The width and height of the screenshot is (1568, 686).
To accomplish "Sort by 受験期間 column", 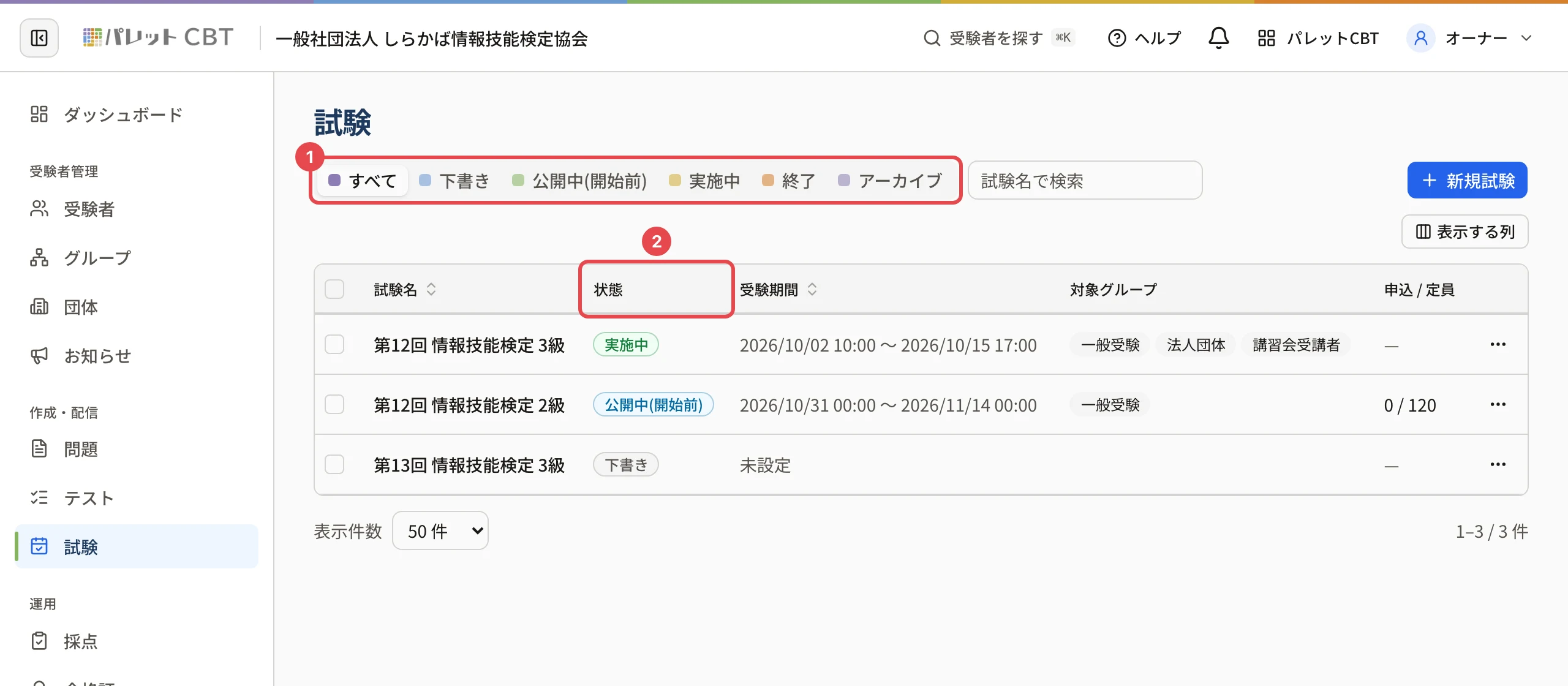I will [778, 289].
